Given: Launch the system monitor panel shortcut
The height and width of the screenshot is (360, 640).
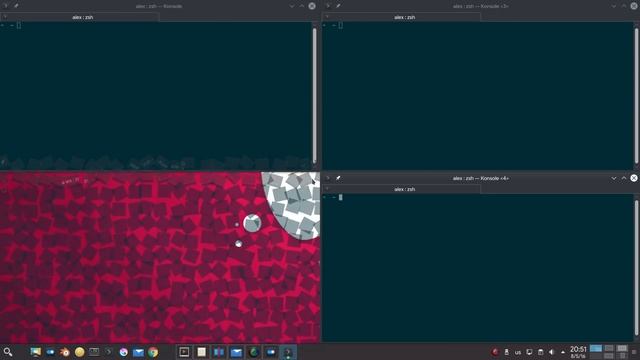Looking at the screenshot, I should (x=94, y=352).
